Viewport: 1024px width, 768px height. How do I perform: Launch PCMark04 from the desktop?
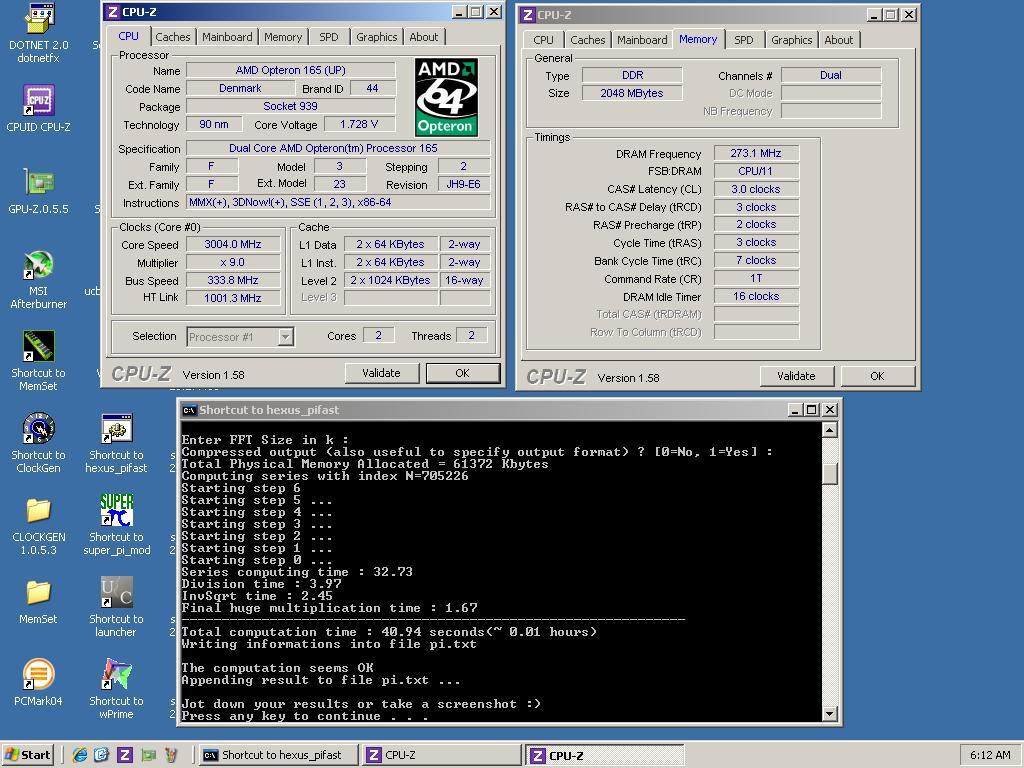39,683
